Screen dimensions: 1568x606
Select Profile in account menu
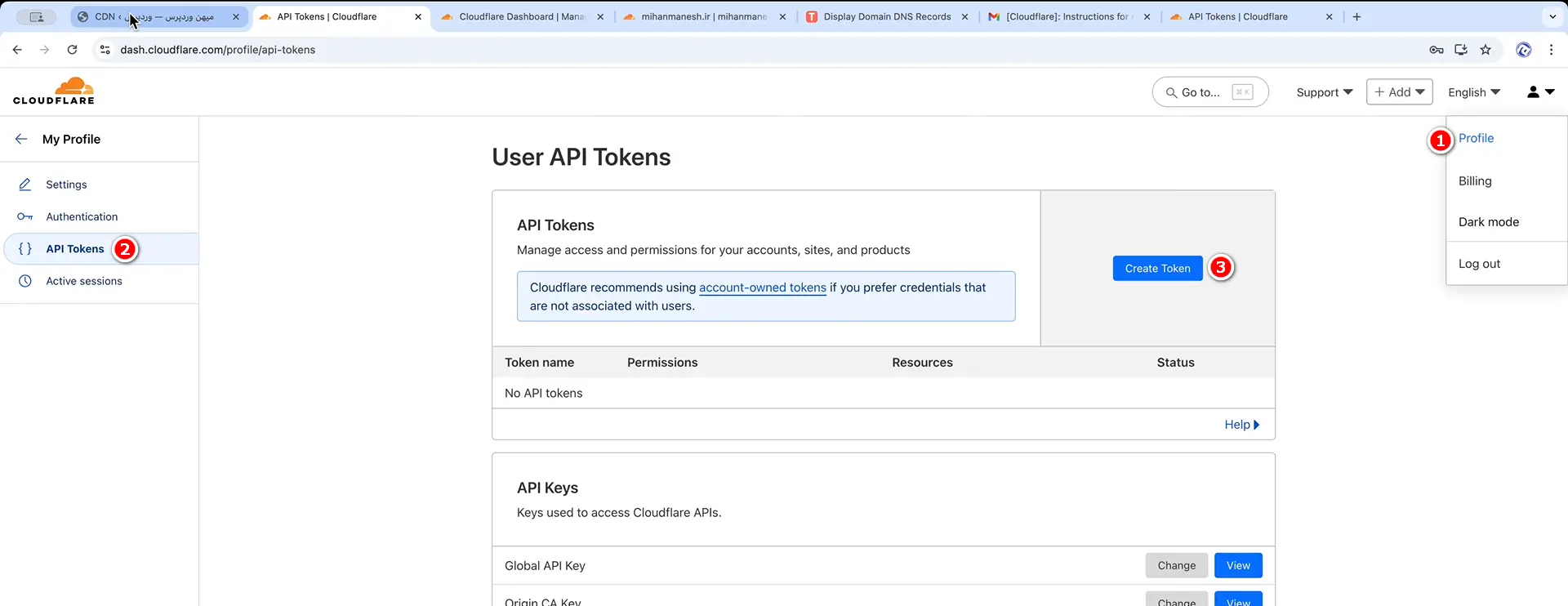click(x=1476, y=138)
